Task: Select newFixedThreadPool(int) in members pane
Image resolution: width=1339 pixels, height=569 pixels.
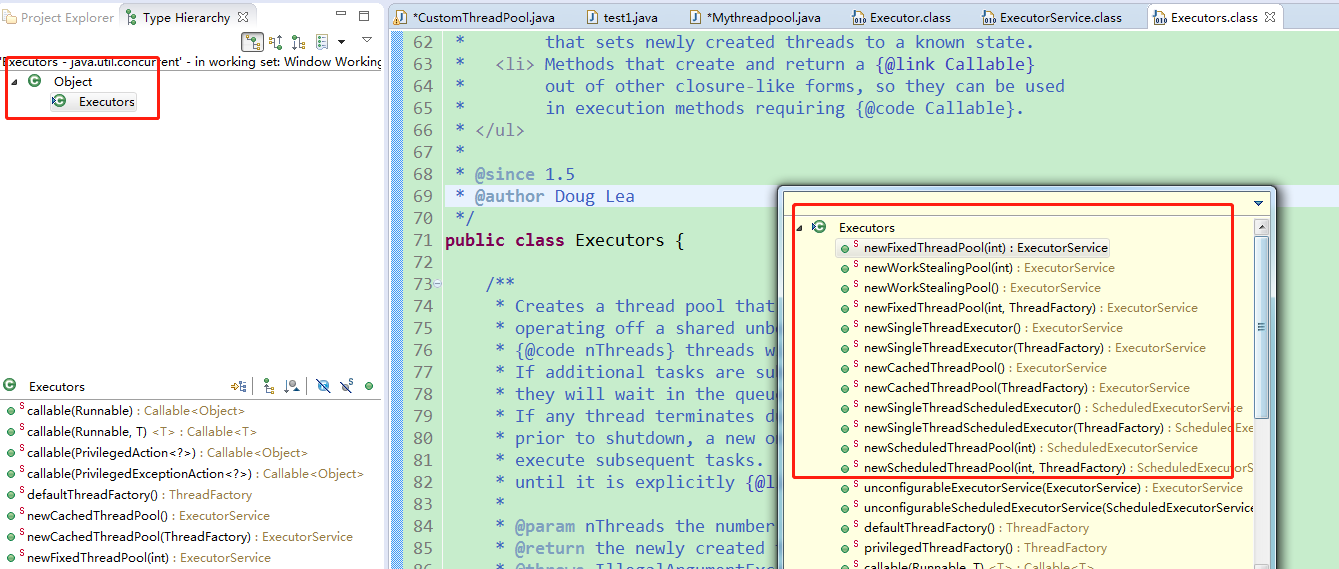Action: click(x=137, y=558)
